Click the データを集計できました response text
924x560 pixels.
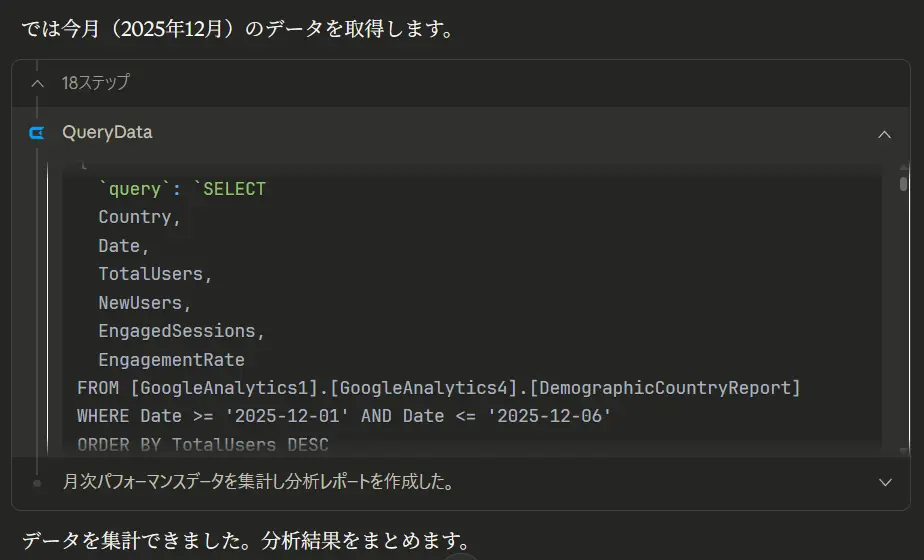pos(245,541)
